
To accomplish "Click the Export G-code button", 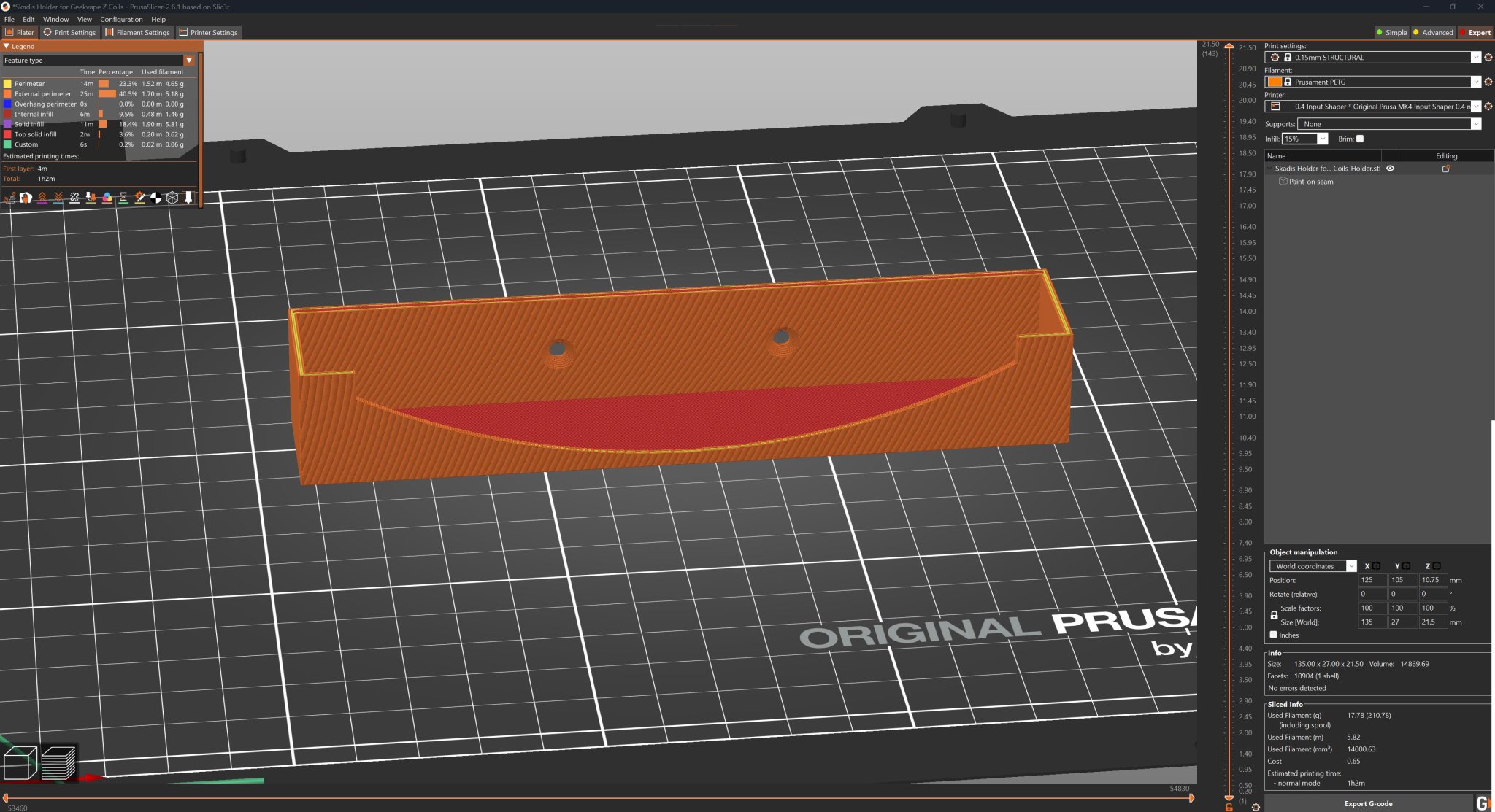I will pyautogui.click(x=1368, y=803).
